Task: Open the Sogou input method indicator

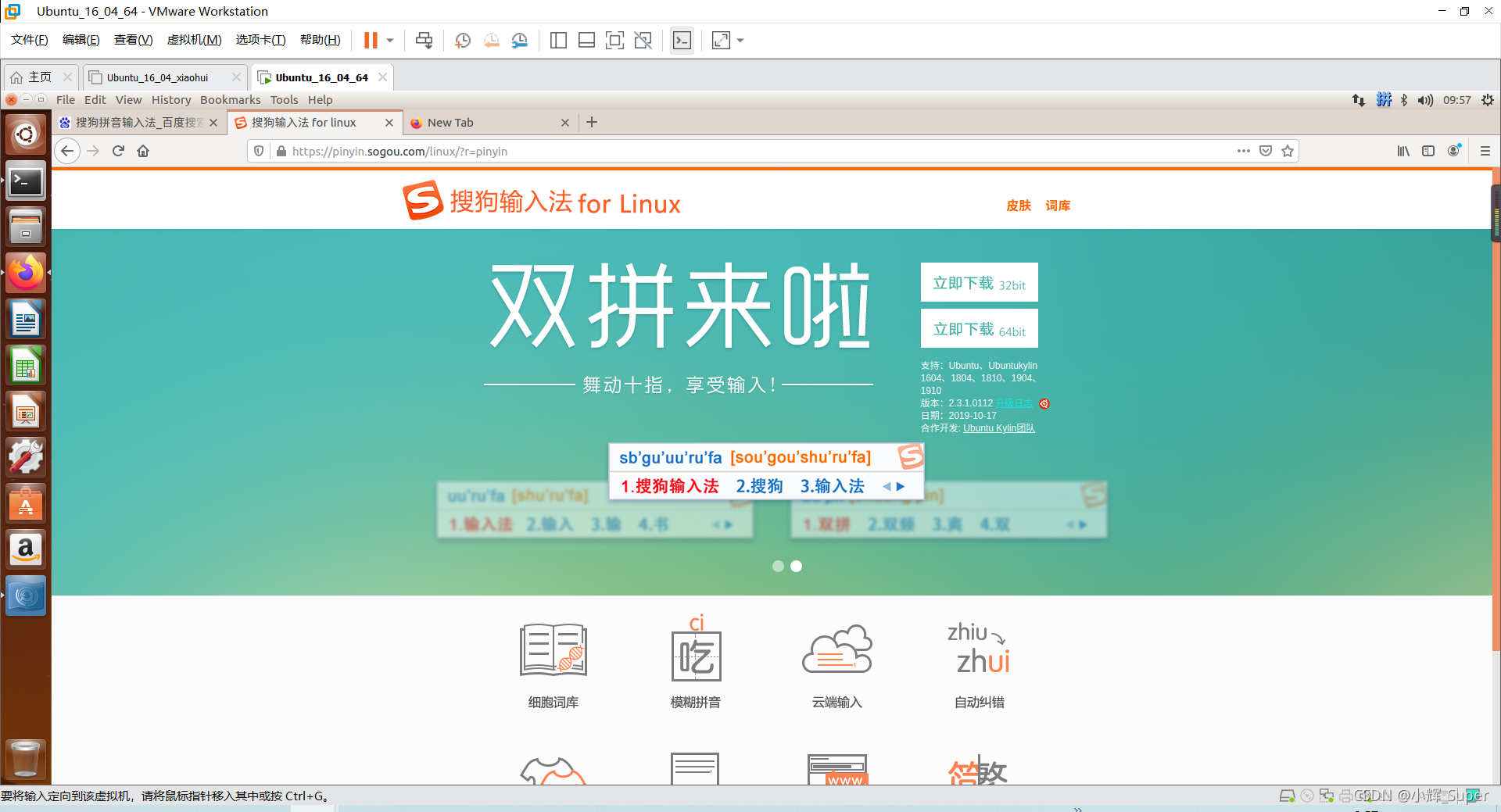Action: coord(1384,100)
